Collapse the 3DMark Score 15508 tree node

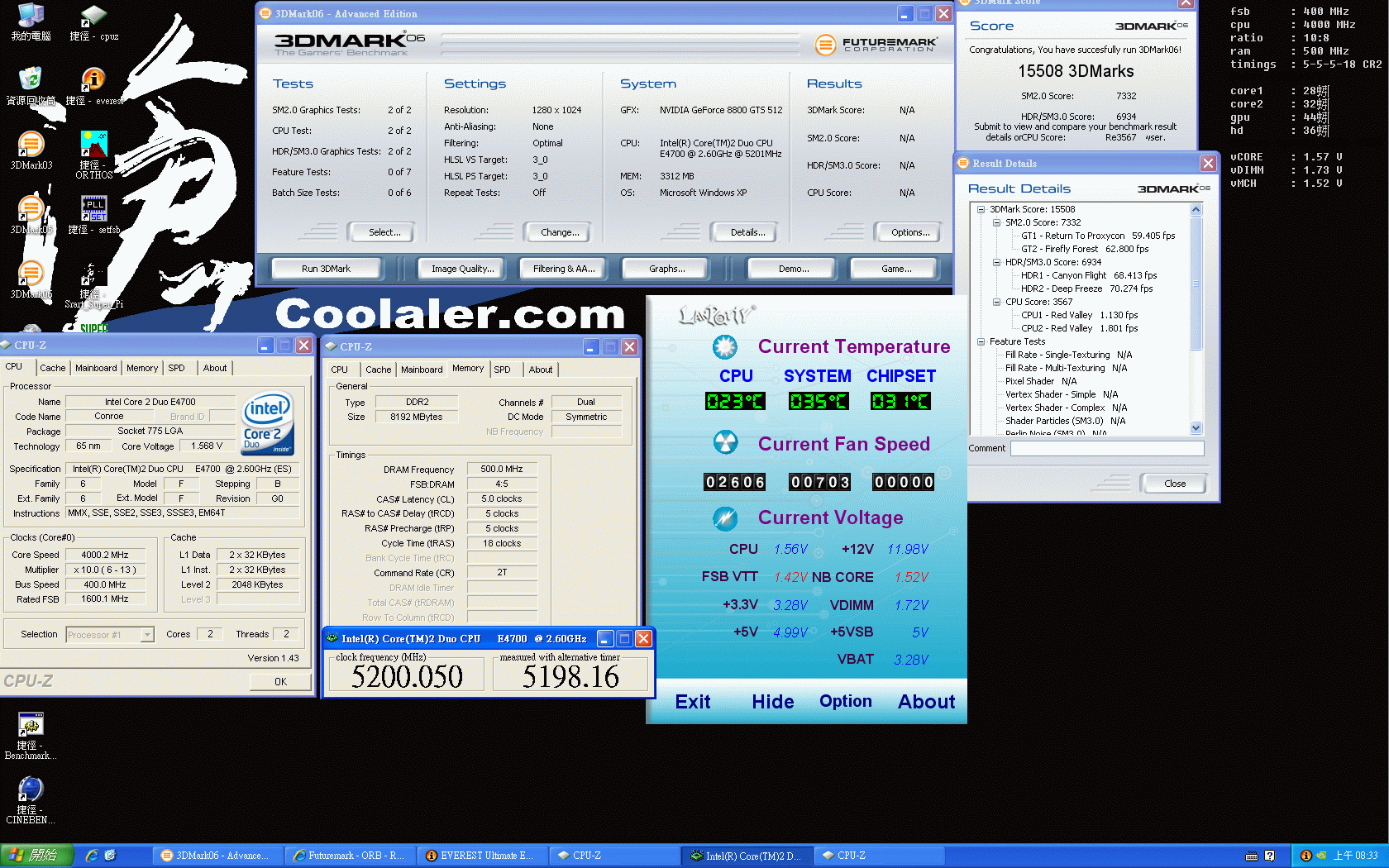pos(981,209)
